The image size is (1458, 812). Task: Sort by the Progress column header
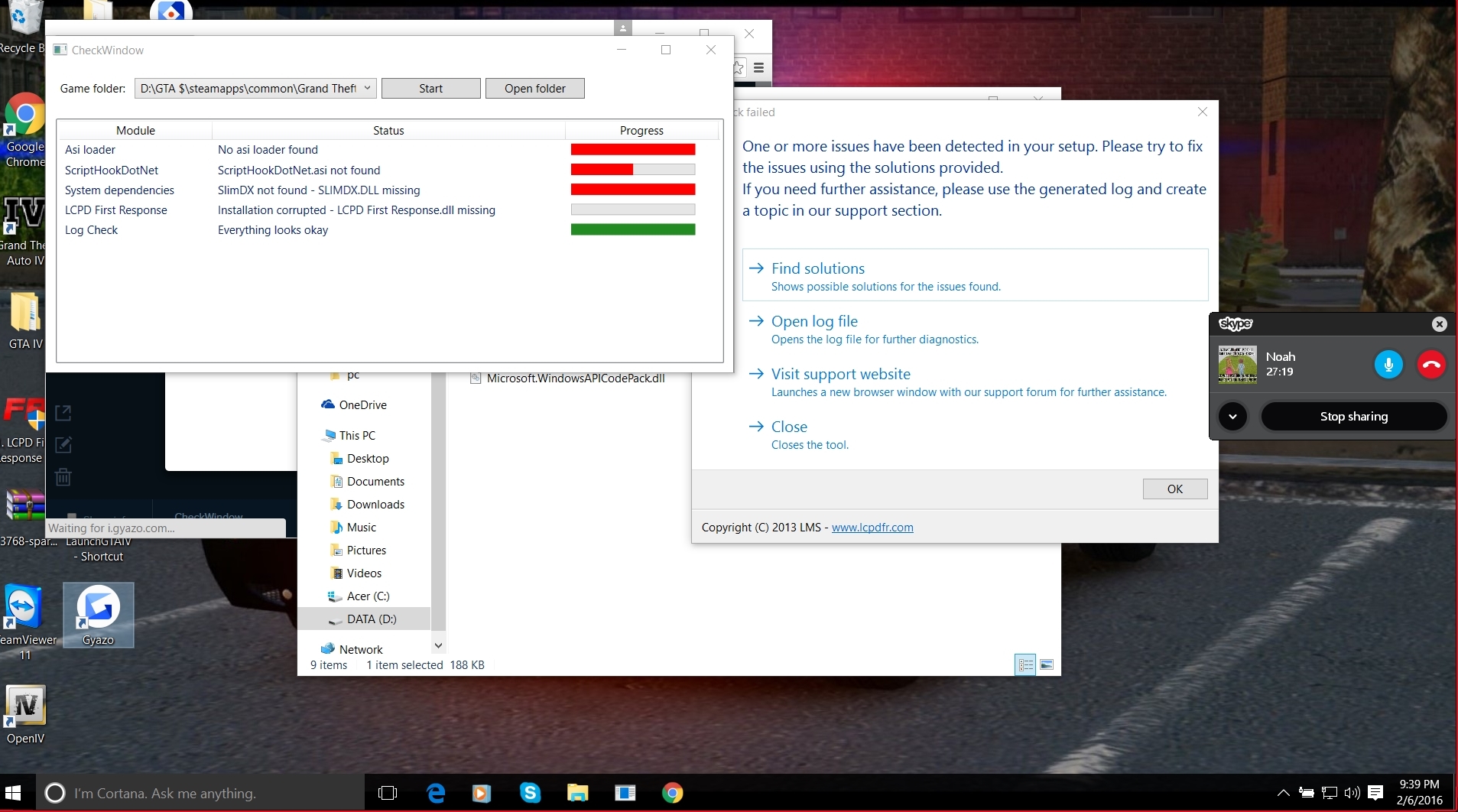point(641,130)
